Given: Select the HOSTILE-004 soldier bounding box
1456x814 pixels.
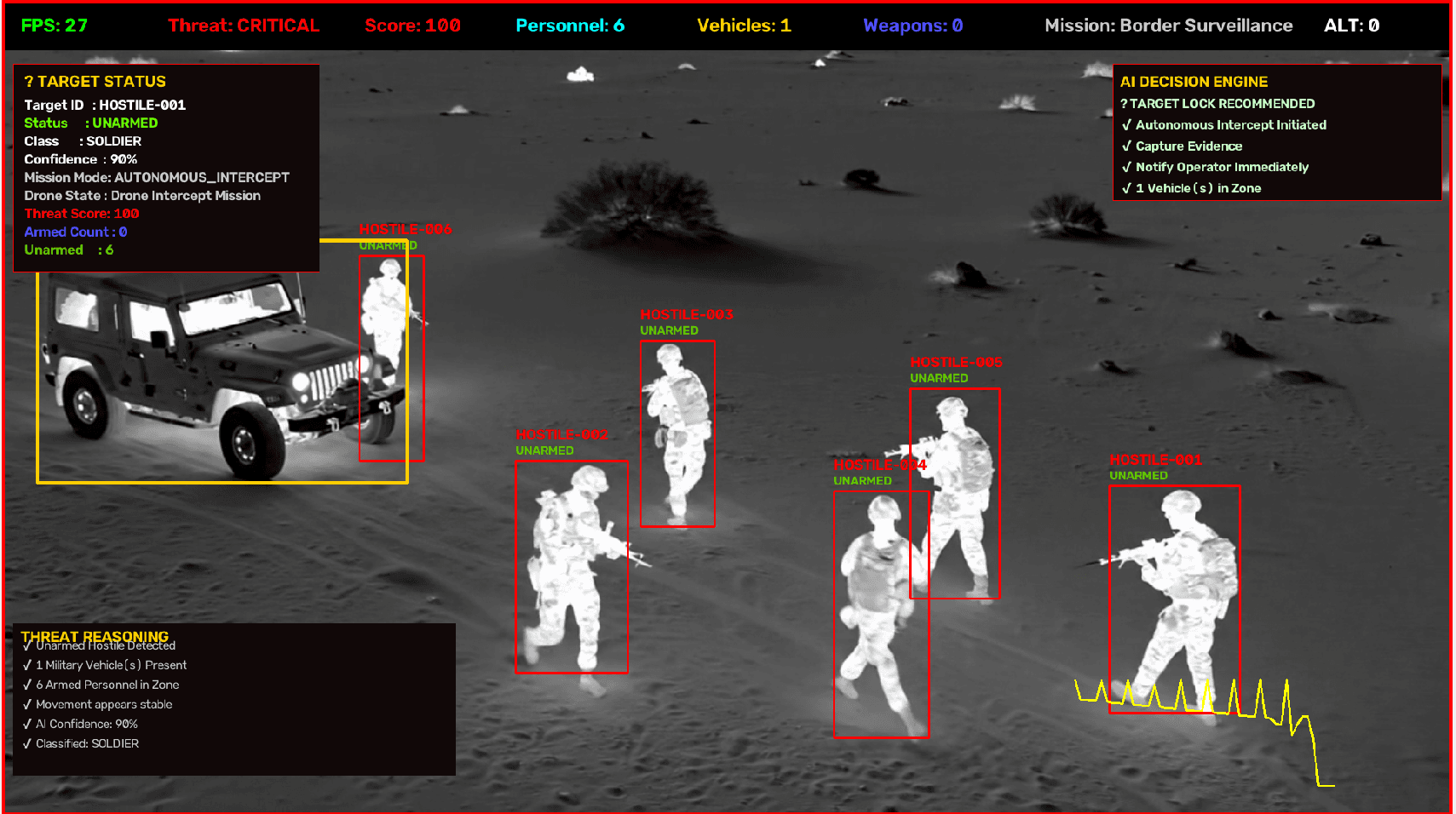Looking at the screenshot, I should click(x=881, y=614).
